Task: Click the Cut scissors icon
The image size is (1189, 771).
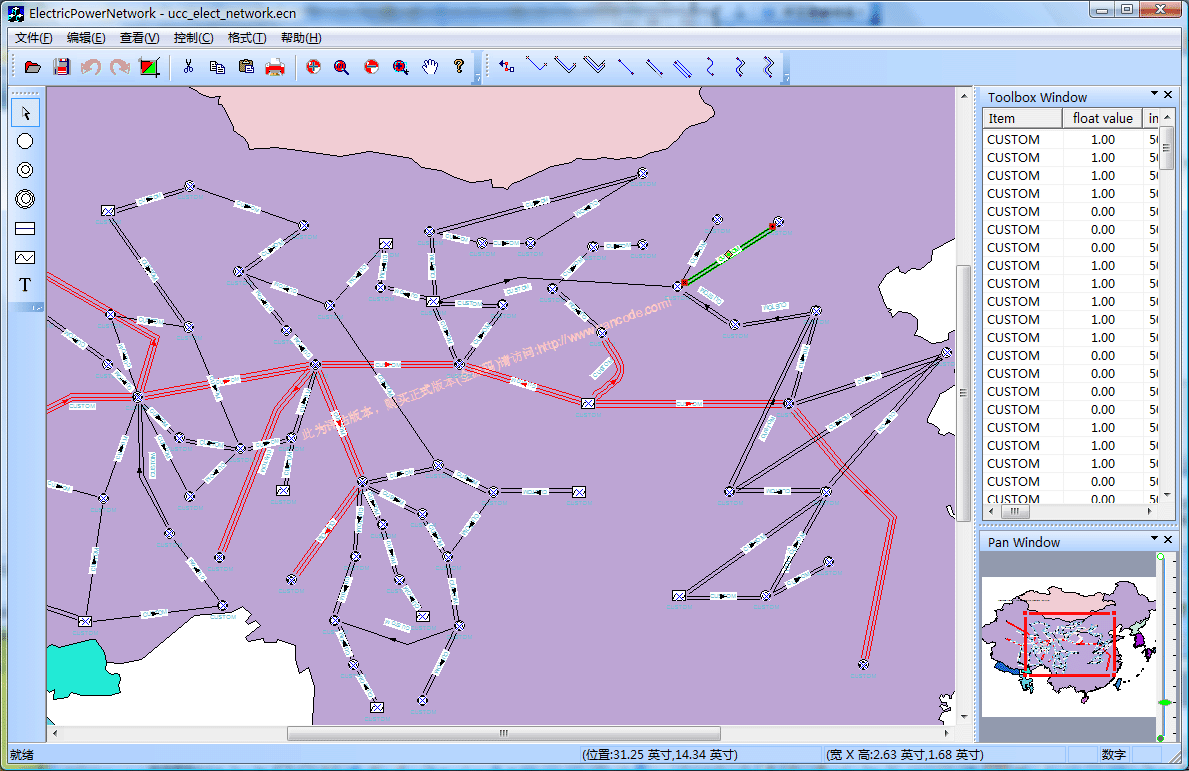Action: (x=187, y=67)
